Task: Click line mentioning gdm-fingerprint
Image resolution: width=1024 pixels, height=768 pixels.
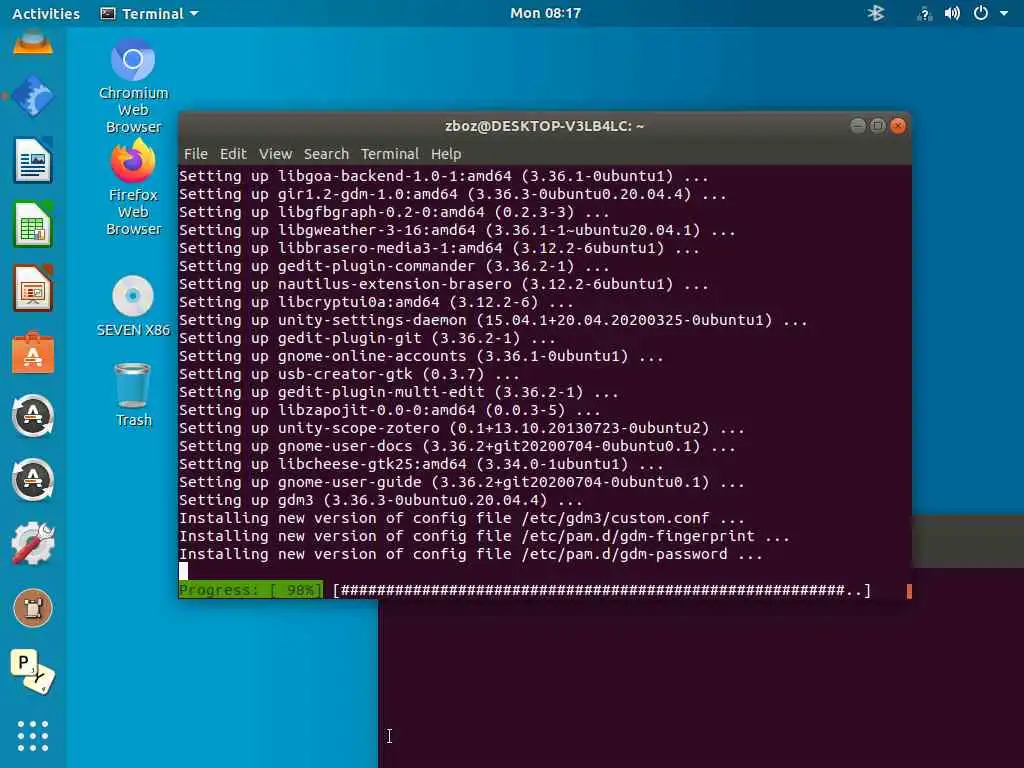Action: 484,536
